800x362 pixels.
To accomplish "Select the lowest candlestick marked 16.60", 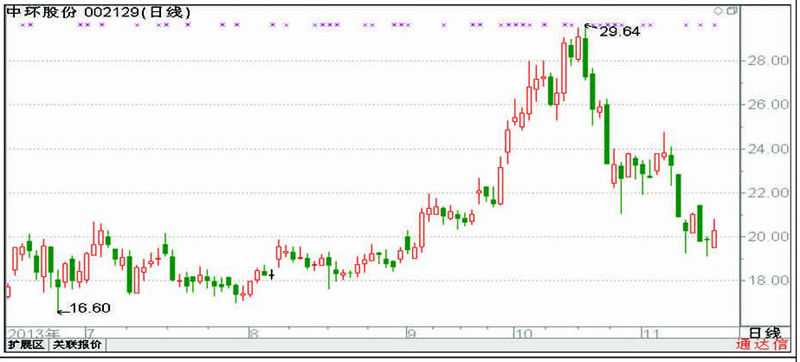I will point(58,291).
